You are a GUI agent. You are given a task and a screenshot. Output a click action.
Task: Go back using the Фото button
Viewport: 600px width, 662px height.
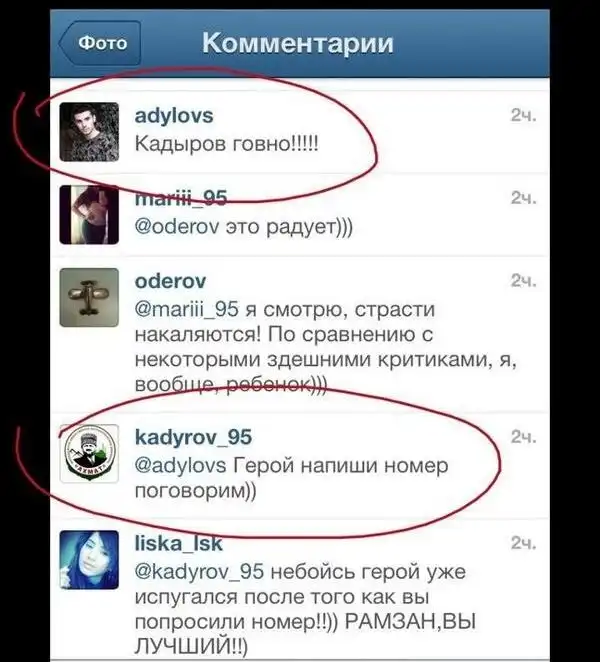[x=100, y=43]
